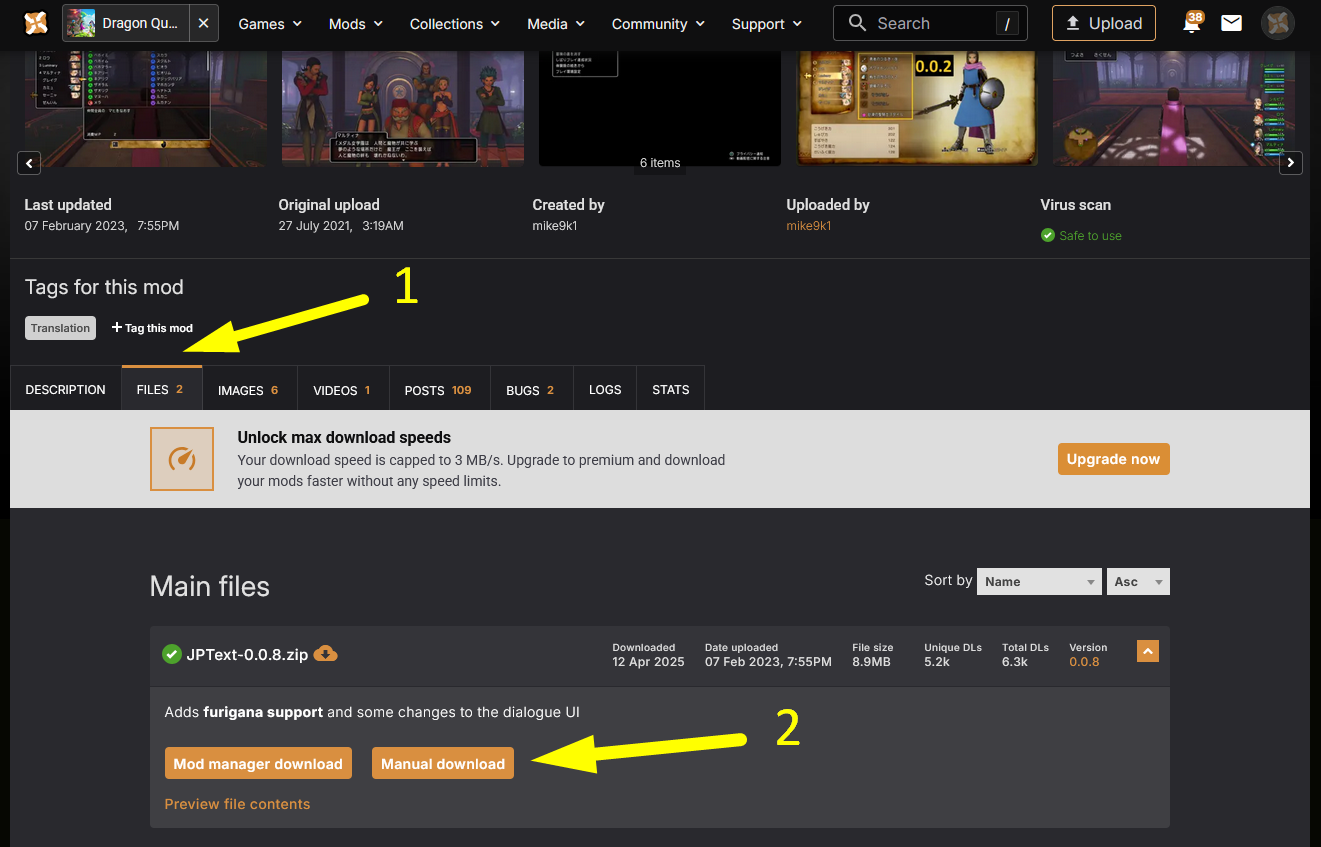Open notifications bell with 38 badge
This screenshot has height=847, width=1321.
tap(1191, 23)
